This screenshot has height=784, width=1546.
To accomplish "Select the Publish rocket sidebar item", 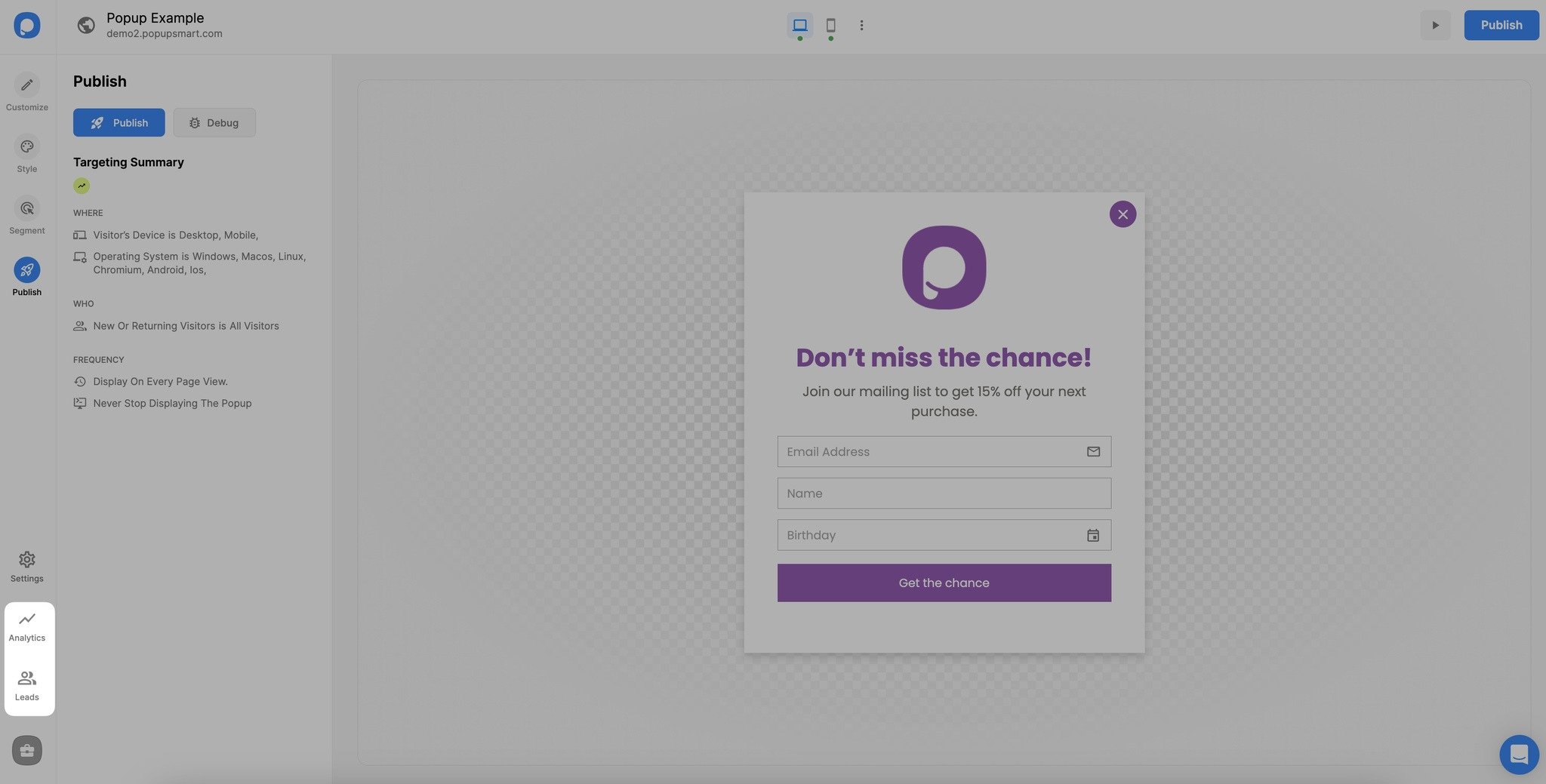I will tap(27, 277).
